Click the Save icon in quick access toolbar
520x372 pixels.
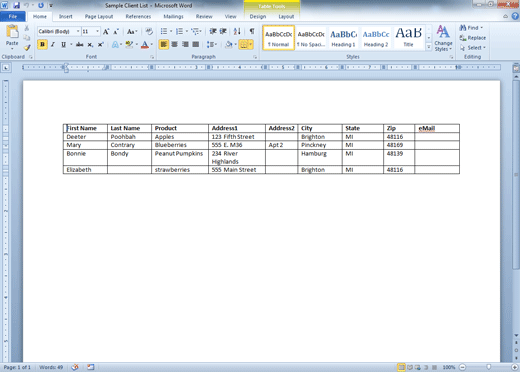[16, 5]
